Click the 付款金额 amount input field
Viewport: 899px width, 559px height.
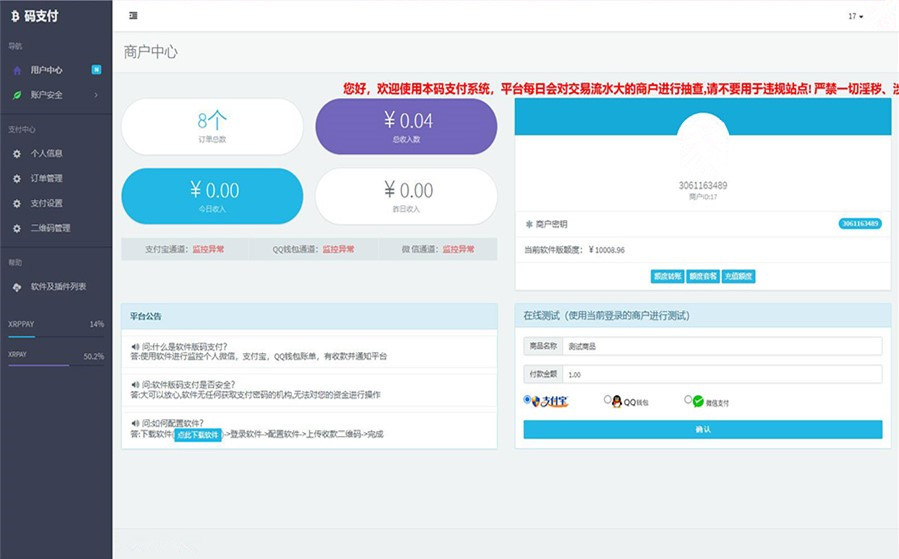click(x=722, y=374)
